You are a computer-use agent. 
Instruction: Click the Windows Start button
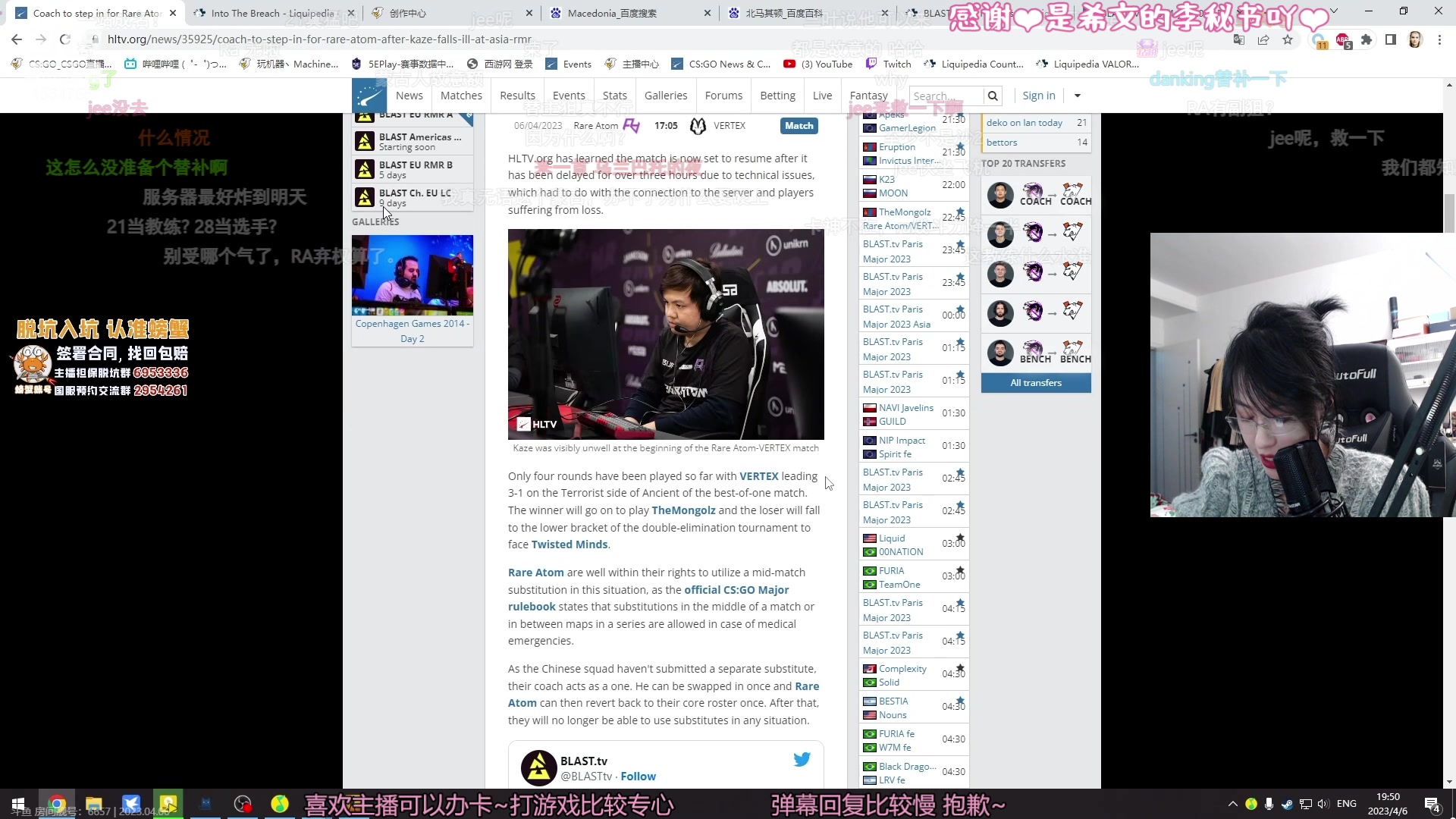pyautogui.click(x=18, y=804)
